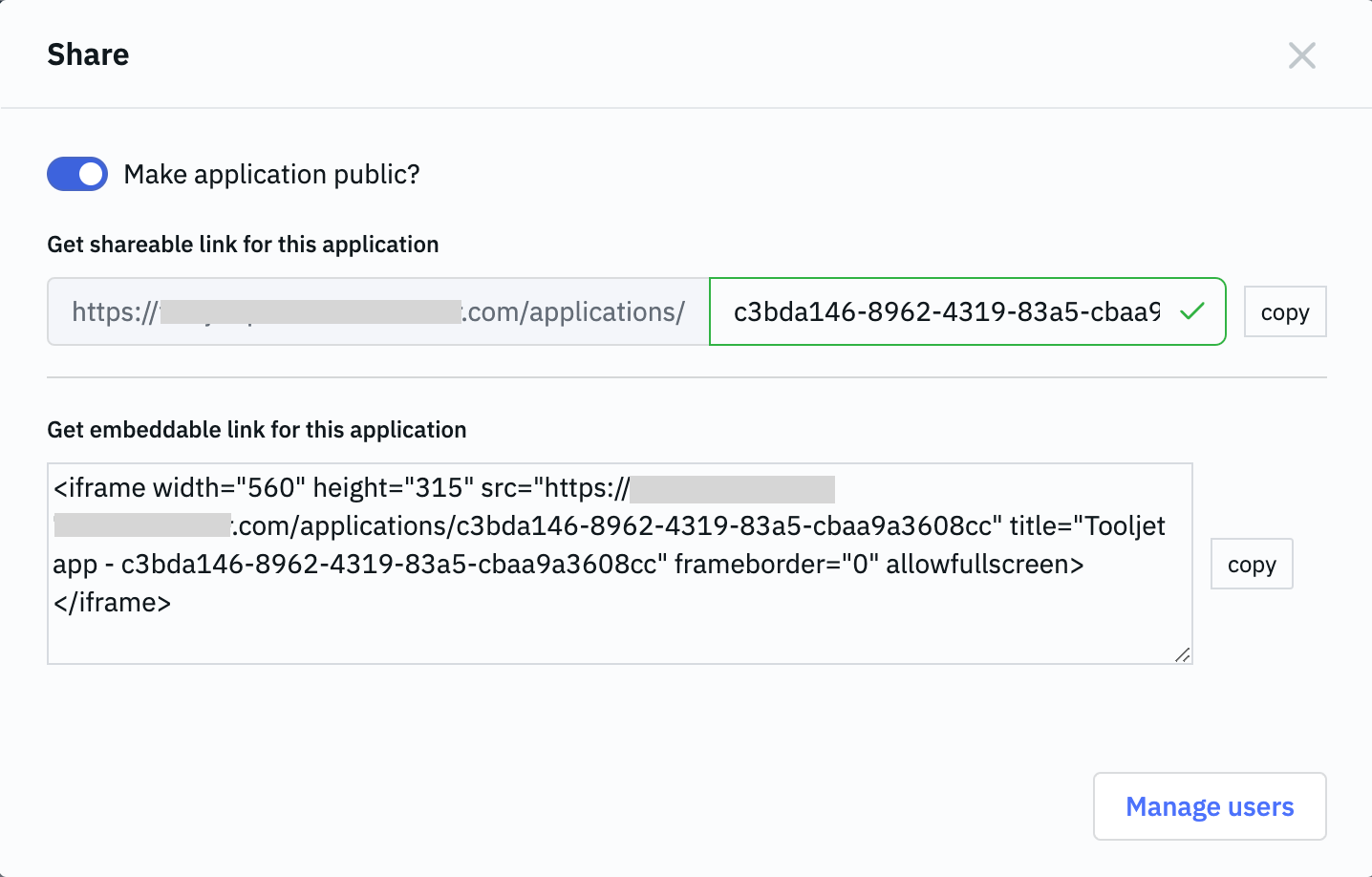The image size is (1372, 877).
Task: Toggle the Make application public switch
Action: 77,175
